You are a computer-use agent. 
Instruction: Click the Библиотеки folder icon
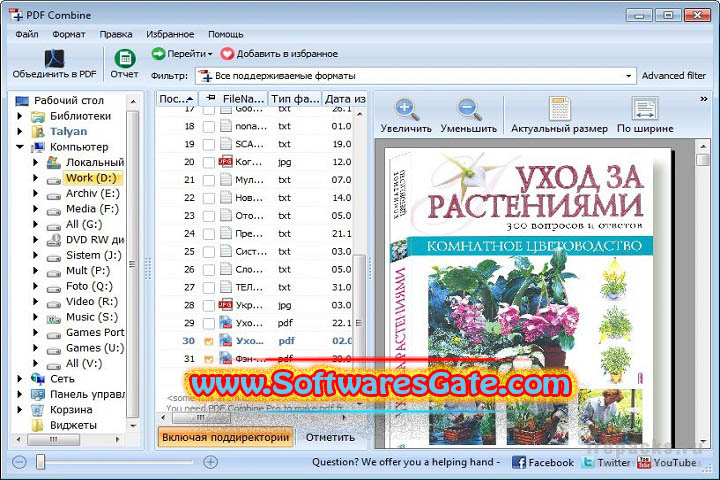pos(38,116)
